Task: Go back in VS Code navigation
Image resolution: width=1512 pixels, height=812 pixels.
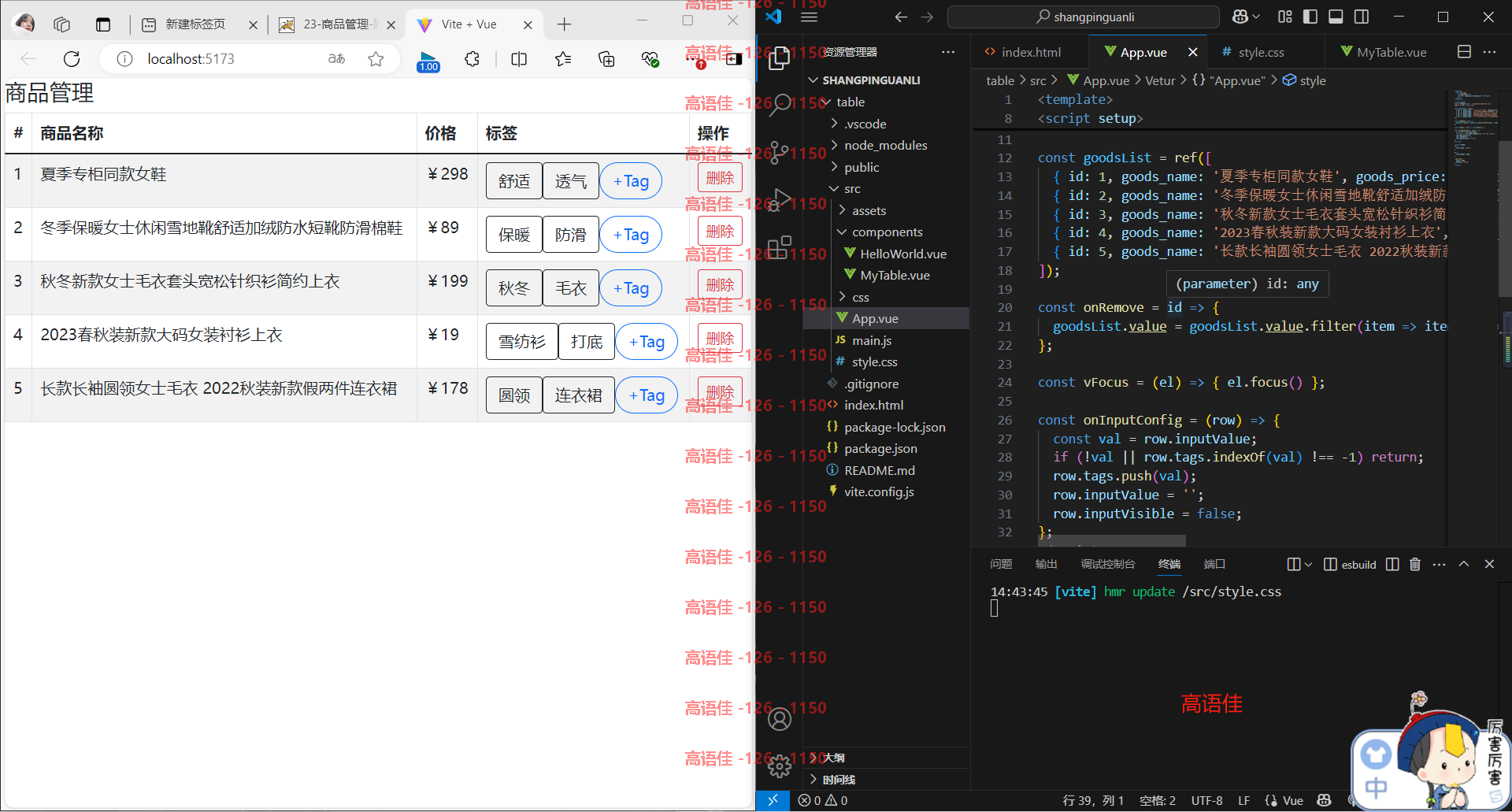Action: (901, 17)
